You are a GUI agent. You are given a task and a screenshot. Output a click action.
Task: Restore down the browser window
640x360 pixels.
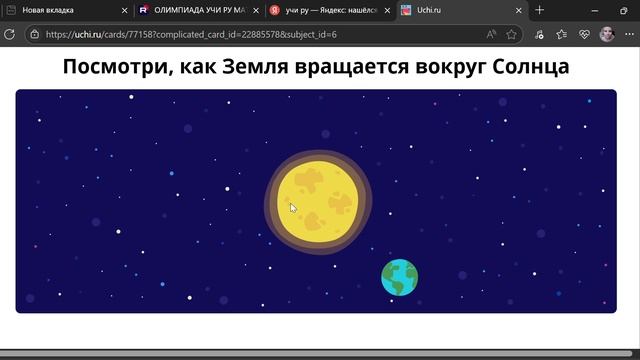623,11
